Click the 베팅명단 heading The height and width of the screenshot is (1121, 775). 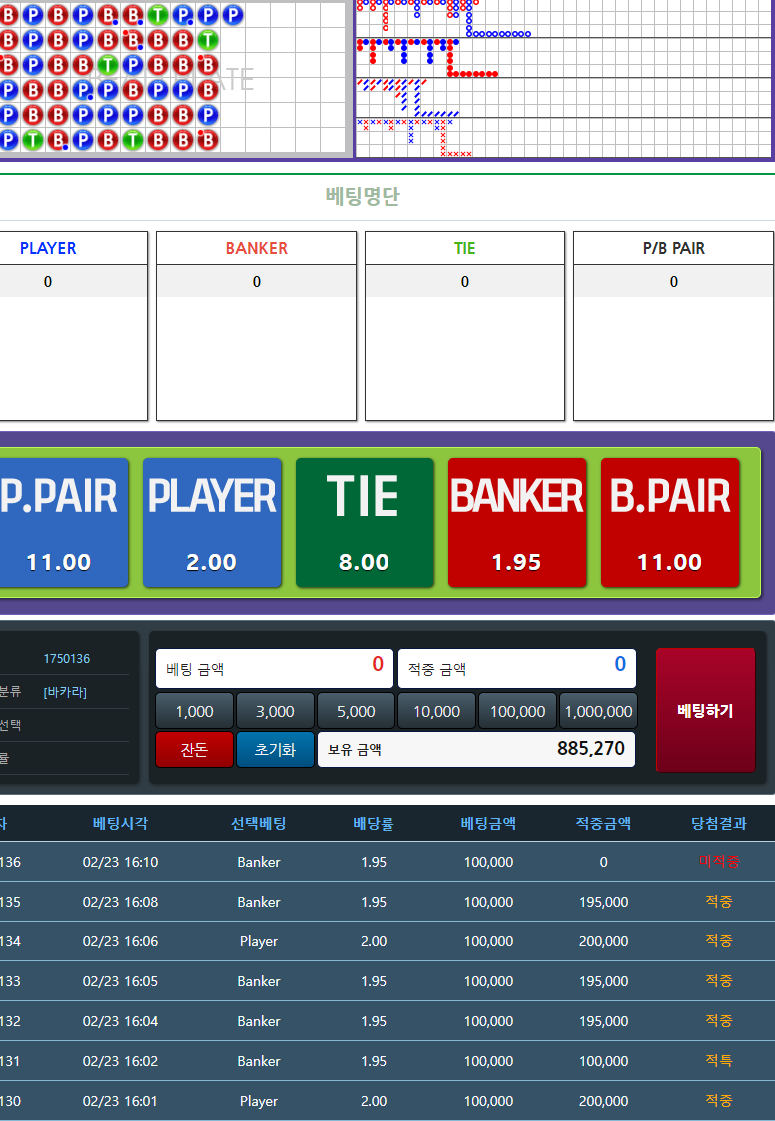pos(362,196)
